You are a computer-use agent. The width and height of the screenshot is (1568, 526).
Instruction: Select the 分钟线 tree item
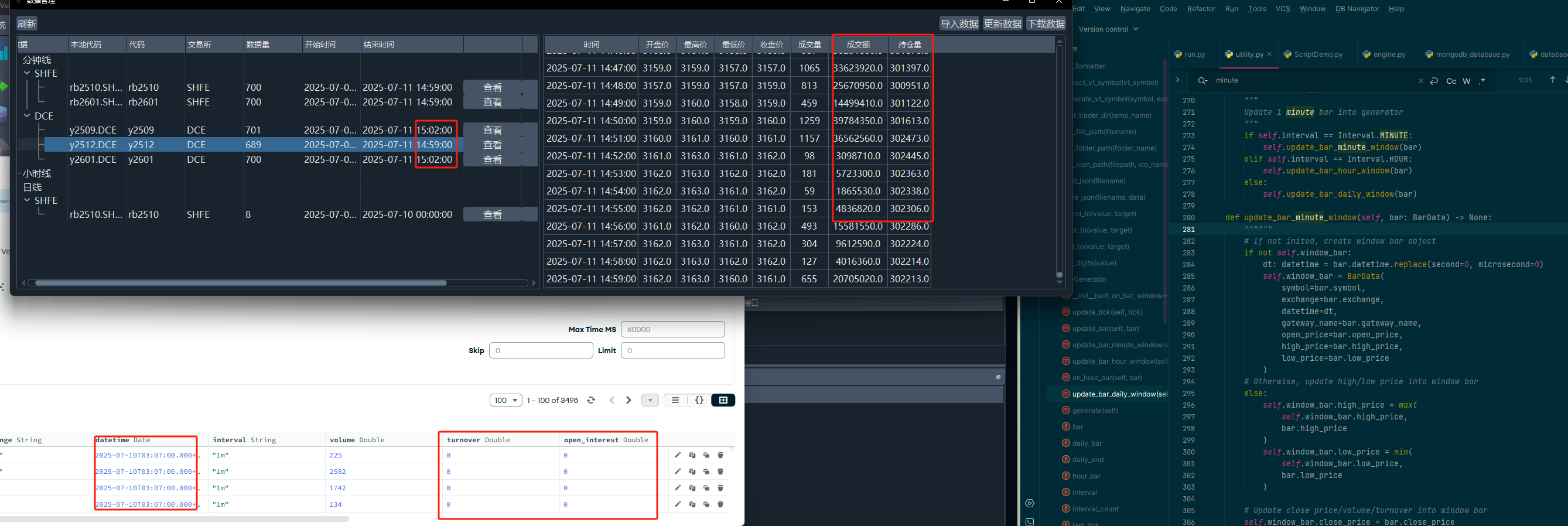[x=36, y=60]
